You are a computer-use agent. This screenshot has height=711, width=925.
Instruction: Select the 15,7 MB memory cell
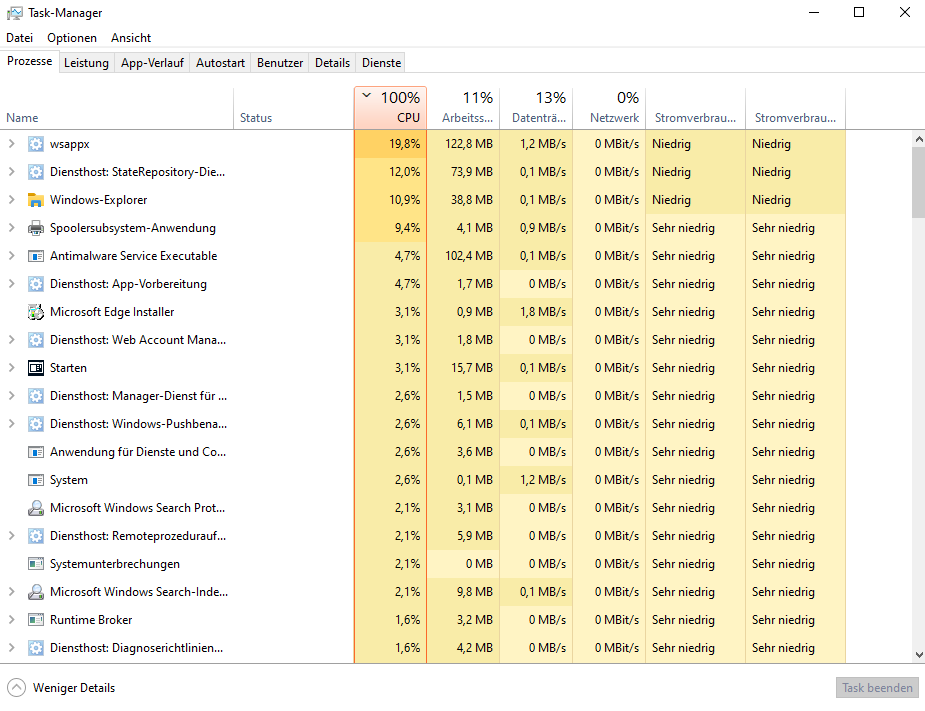coord(463,368)
